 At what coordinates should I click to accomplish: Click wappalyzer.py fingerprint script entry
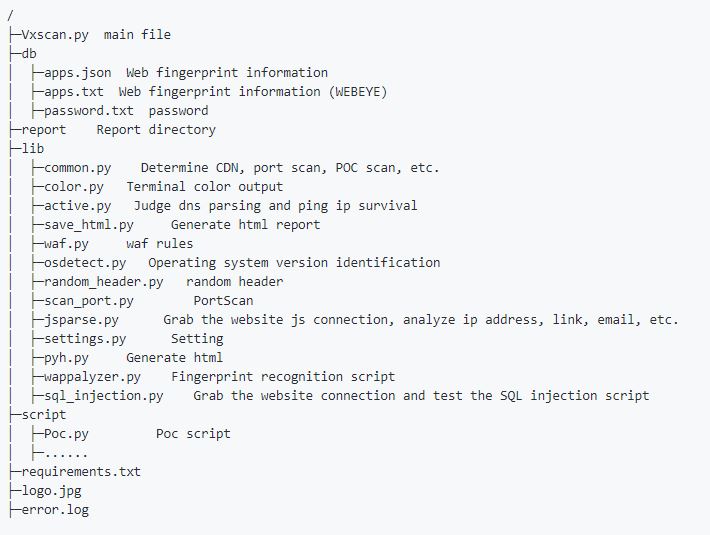pos(92,377)
